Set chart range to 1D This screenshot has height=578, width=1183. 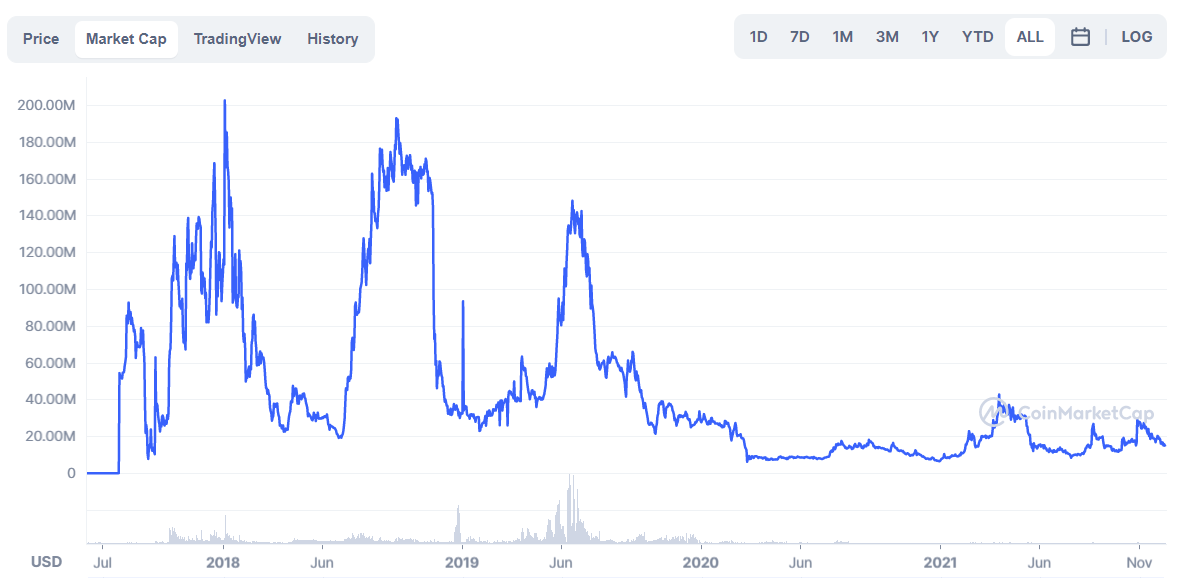(758, 37)
